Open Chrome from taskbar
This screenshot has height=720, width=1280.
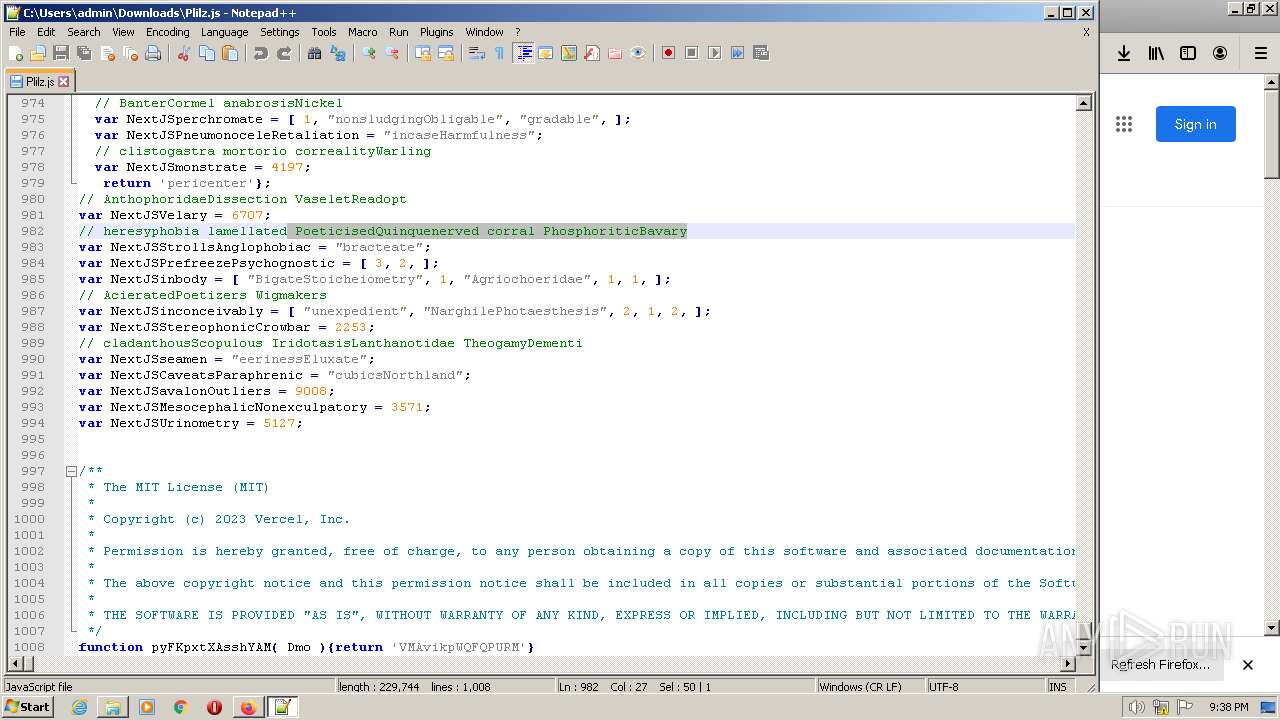180,707
